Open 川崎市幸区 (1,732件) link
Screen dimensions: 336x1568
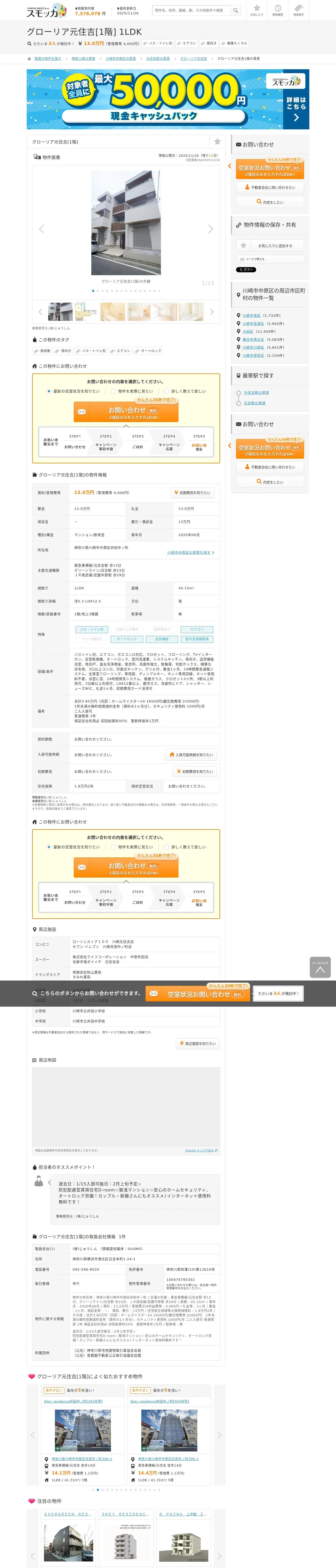(x=251, y=315)
